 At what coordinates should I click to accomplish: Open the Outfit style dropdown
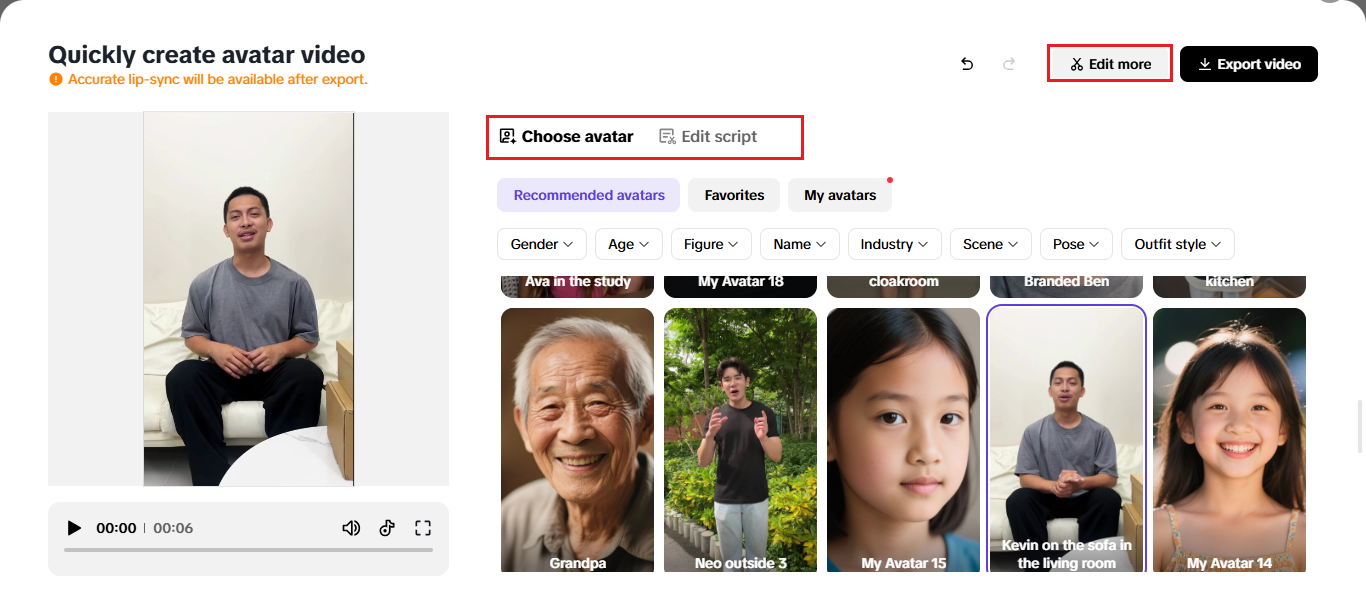coord(1177,244)
